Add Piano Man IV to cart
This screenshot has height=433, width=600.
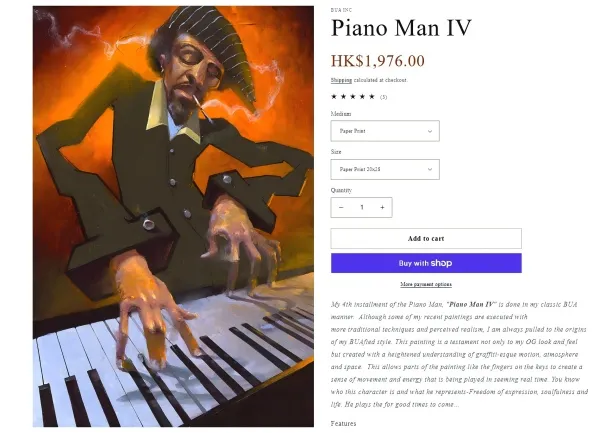pyautogui.click(x=426, y=238)
